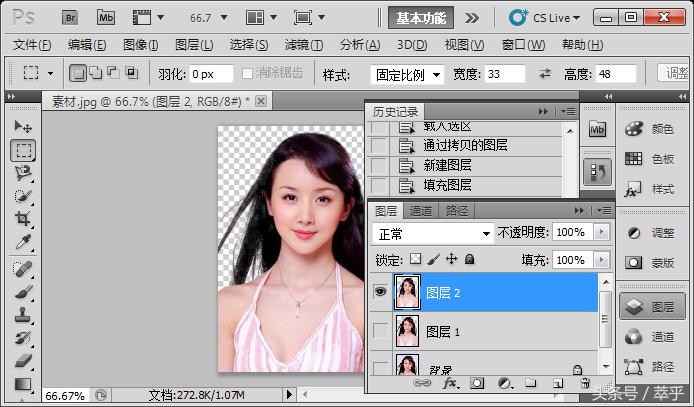The image size is (694, 407).
Task: Select the Eyedropper tool
Action: [23, 242]
